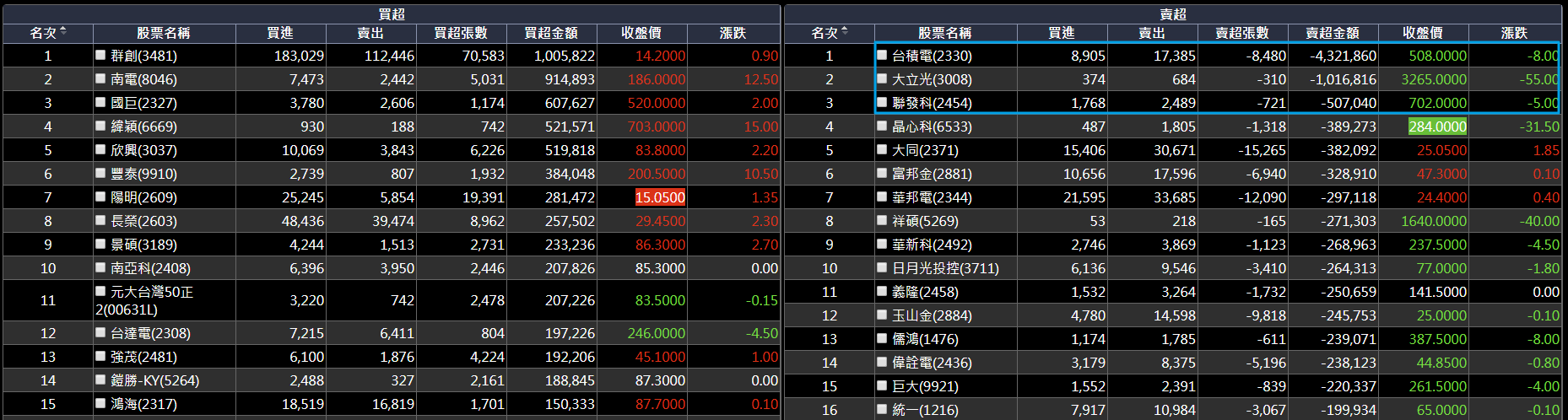Open stock 玉山金(2884)
Image resolution: width=1568 pixels, height=420 pixels.
[x=933, y=315]
